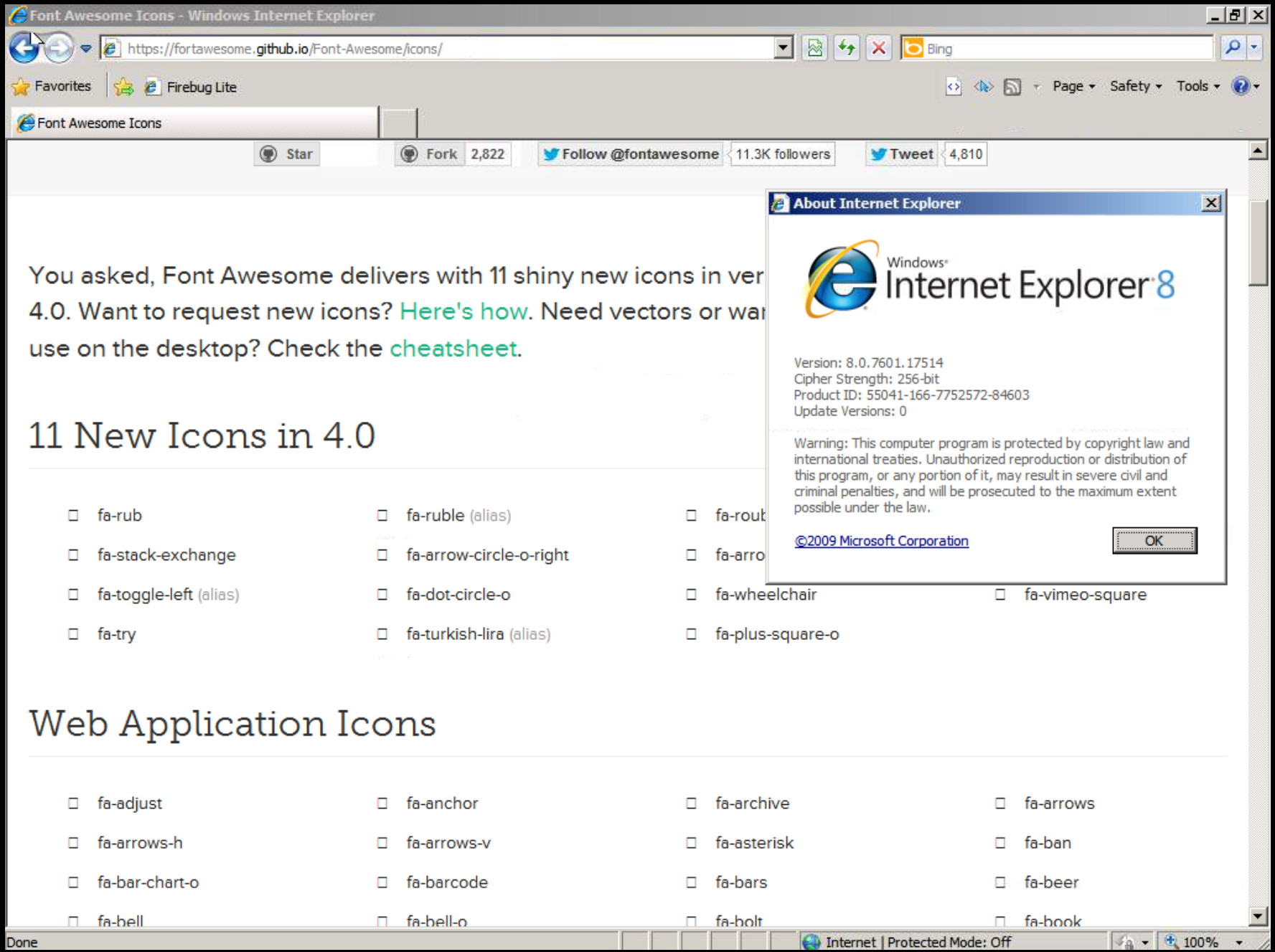1275x952 pixels.
Task: Switch to the Font Awesome Icons tab
Action: [x=100, y=123]
